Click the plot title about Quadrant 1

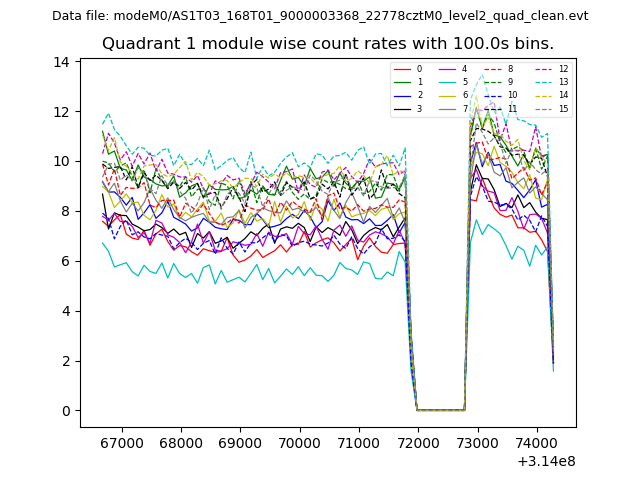[328, 44]
